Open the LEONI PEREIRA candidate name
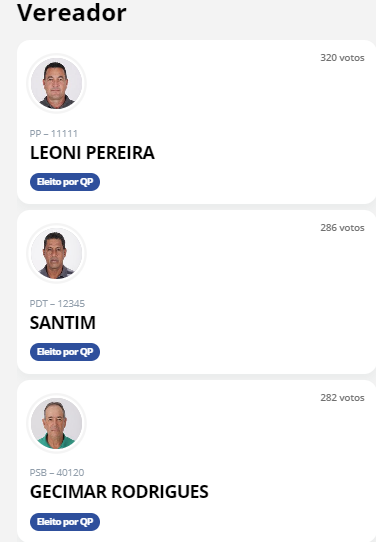Screen dimensions: 376x542 [92, 153]
